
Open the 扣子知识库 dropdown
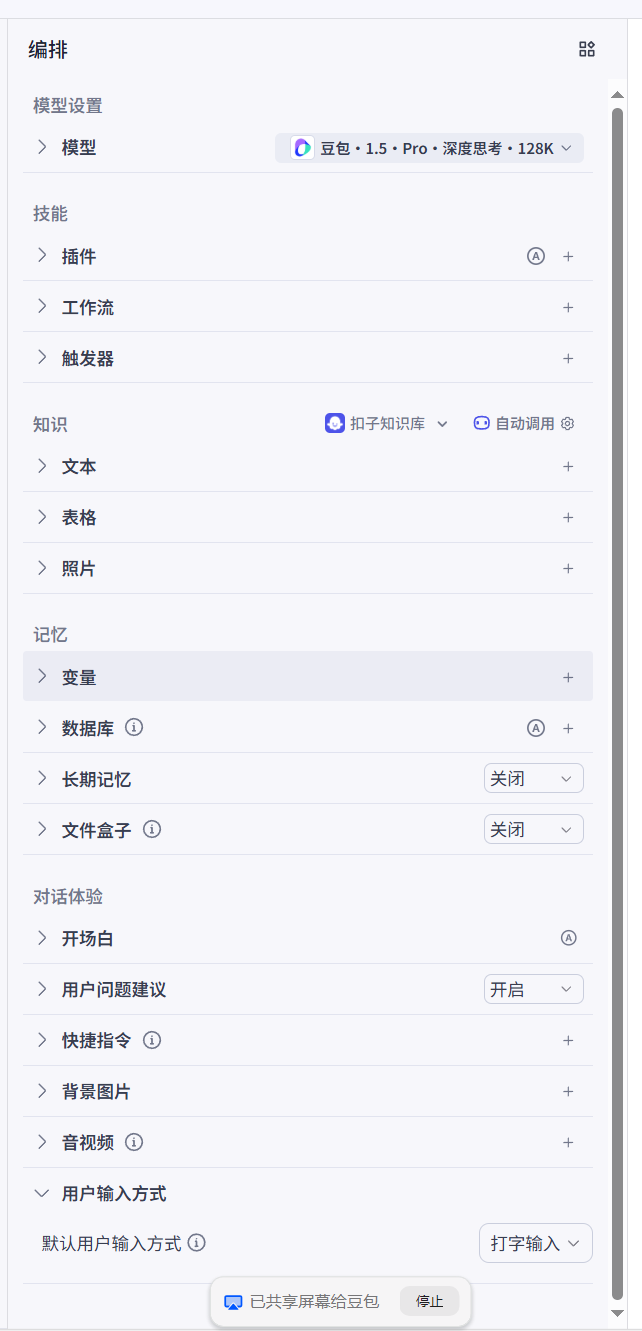[x=387, y=423]
